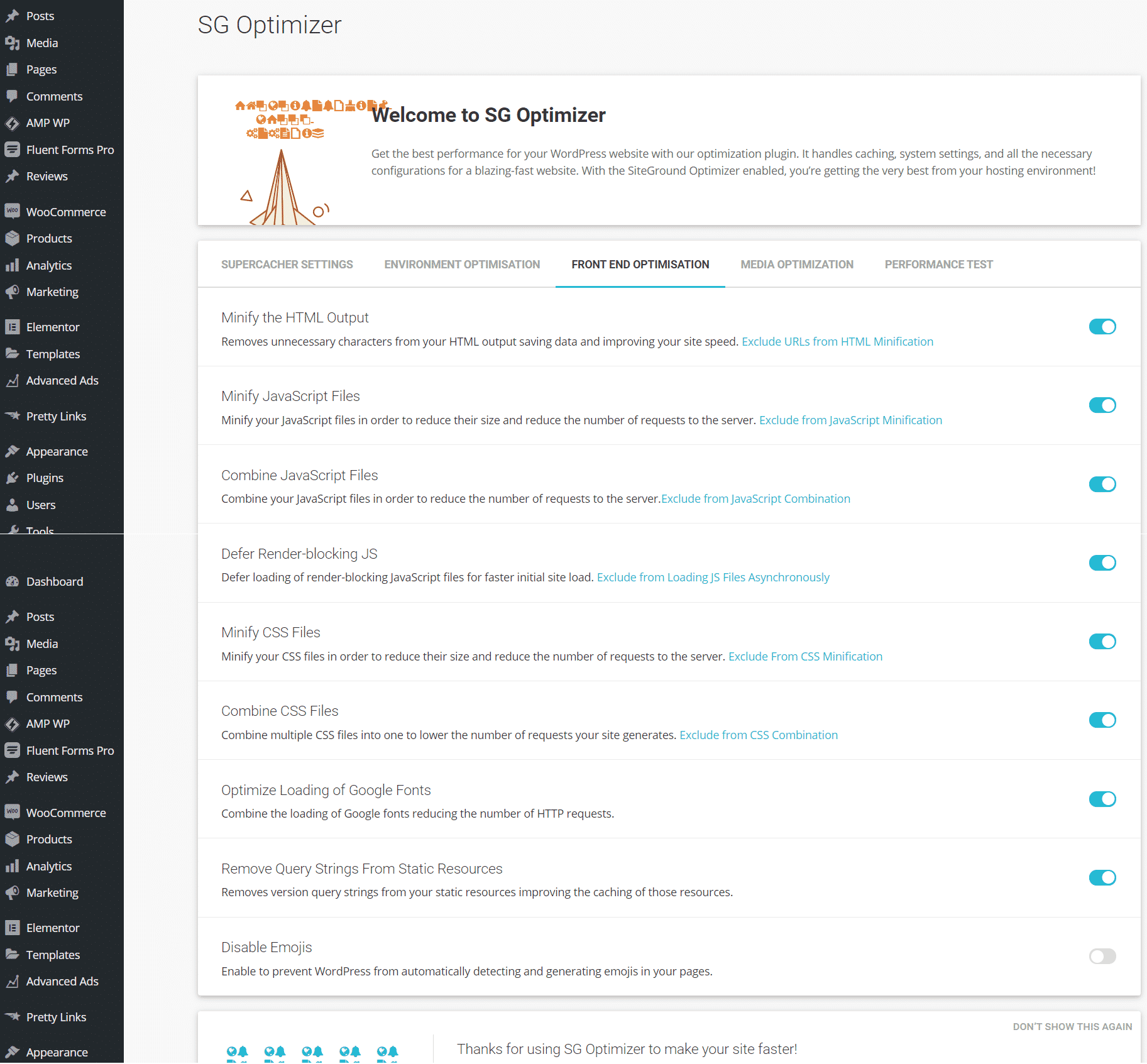Click the Marketing megaphone icon in upper sidebar

(12, 292)
